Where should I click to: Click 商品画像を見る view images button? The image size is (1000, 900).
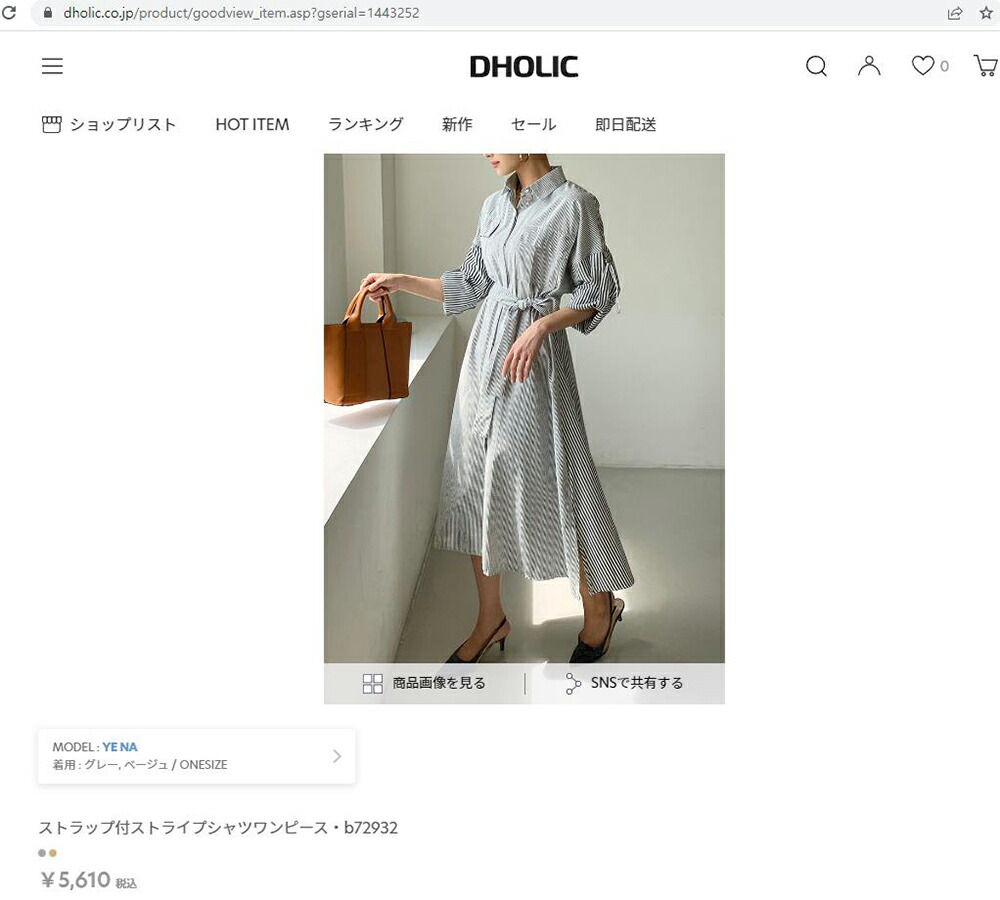pos(424,683)
